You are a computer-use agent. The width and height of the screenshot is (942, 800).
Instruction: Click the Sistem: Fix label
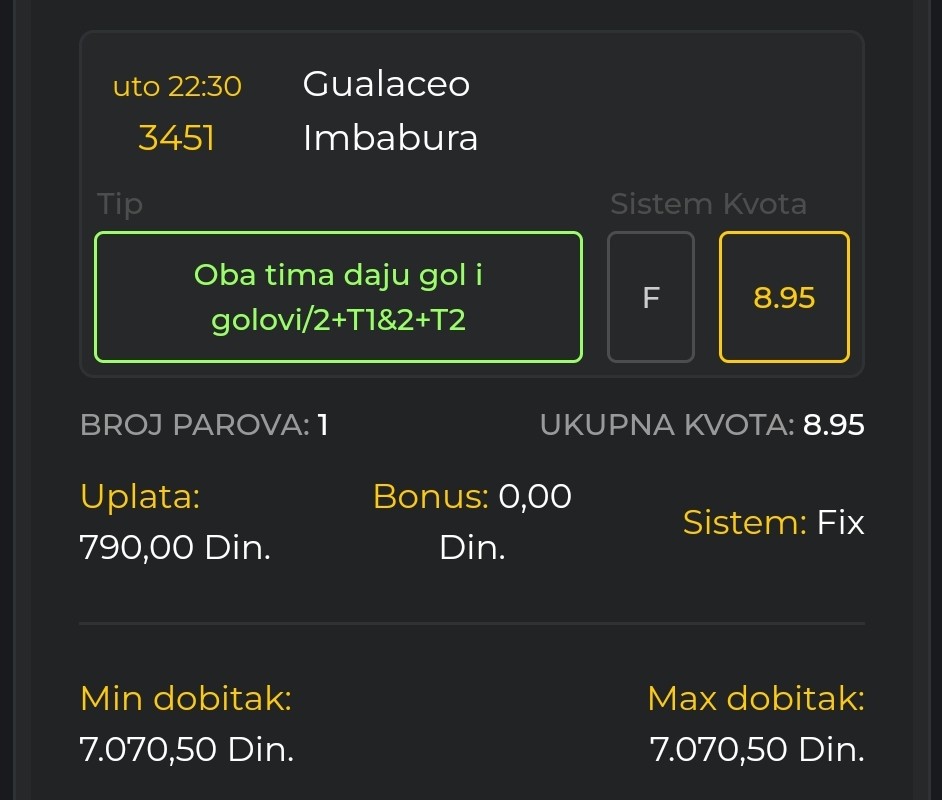point(773,522)
